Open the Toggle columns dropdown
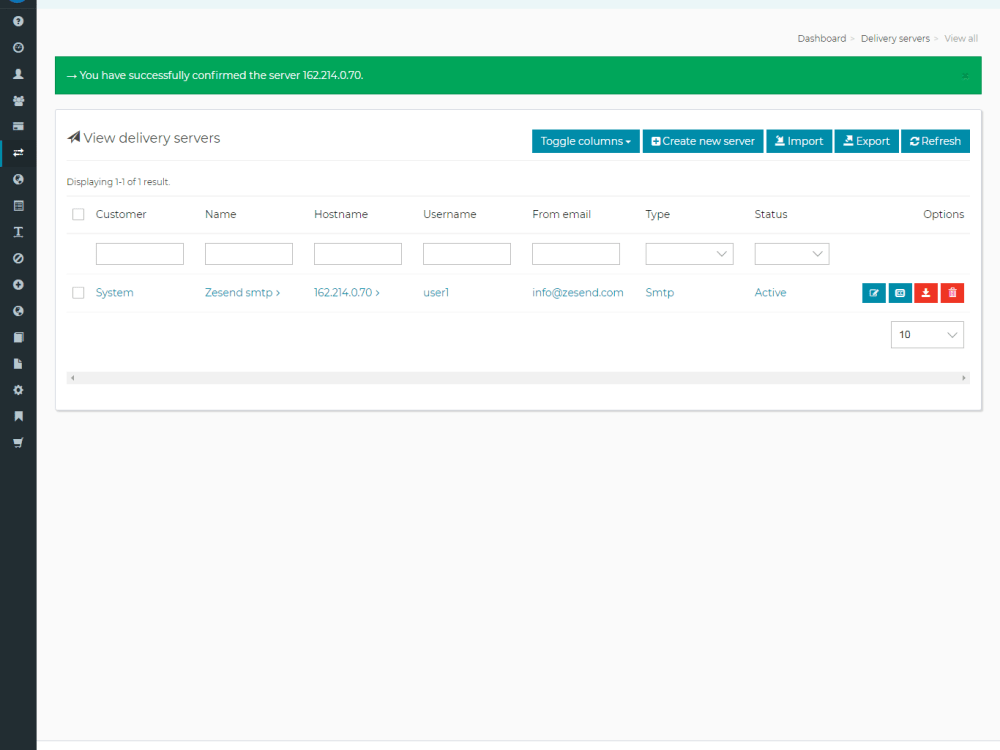Viewport: 1000px width, 750px height. click(585, 141)
